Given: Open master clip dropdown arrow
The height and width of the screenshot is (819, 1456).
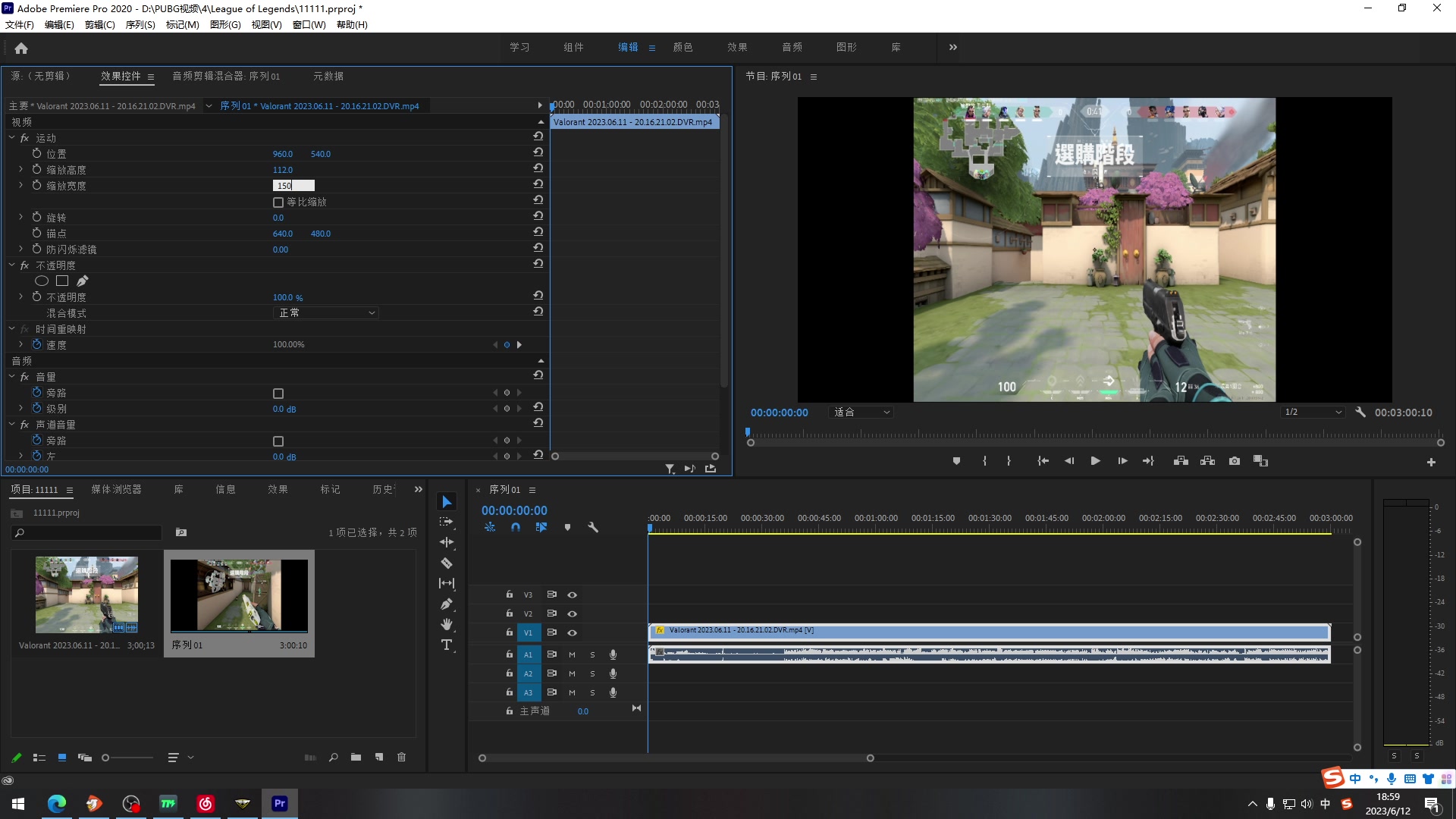Looking at the screenshot, I should point(209,106).
